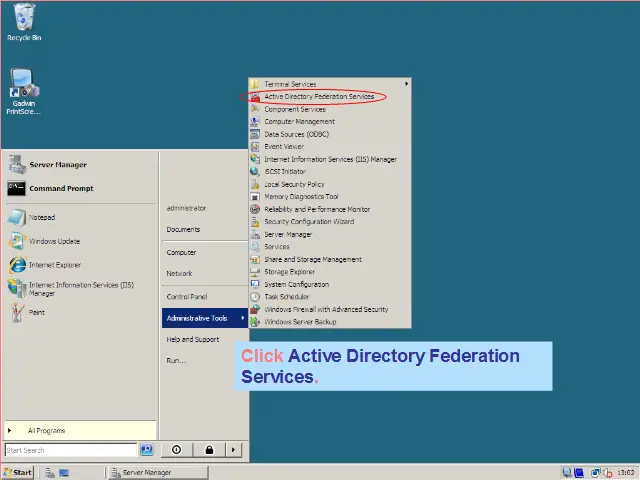The height and width of the screenshot is (480, 640).
Task: Expand the Administrative Tools menu entry
Action: pyautogui.click(x=204, y=318)
